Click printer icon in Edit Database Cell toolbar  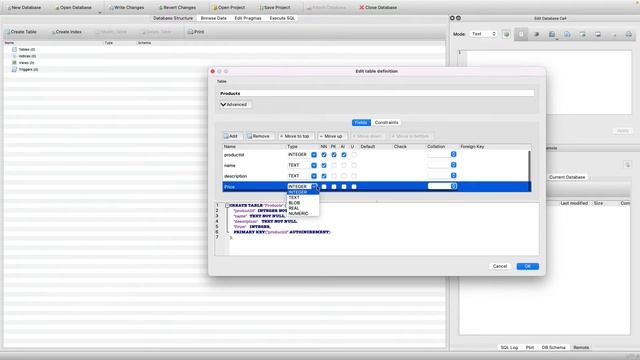pyautogui.click(x=629, y=34)
